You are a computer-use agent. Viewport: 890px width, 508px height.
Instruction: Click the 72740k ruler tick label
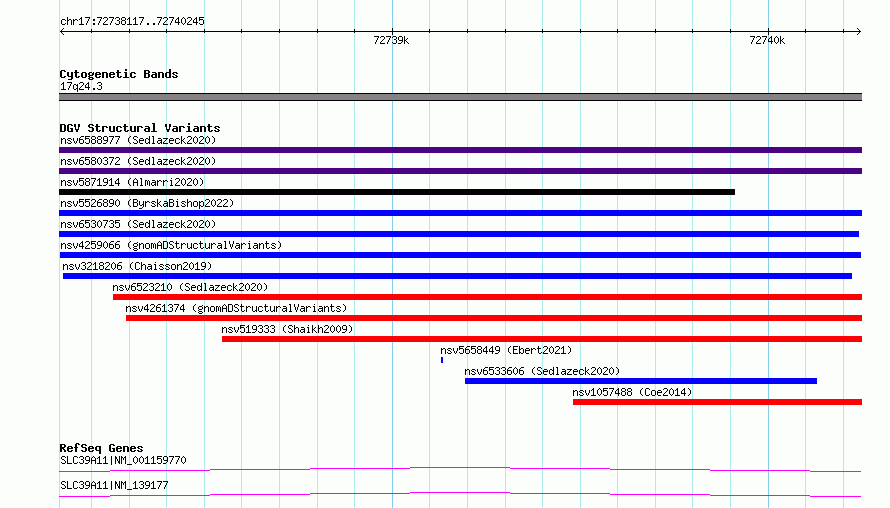pos(767,40)
